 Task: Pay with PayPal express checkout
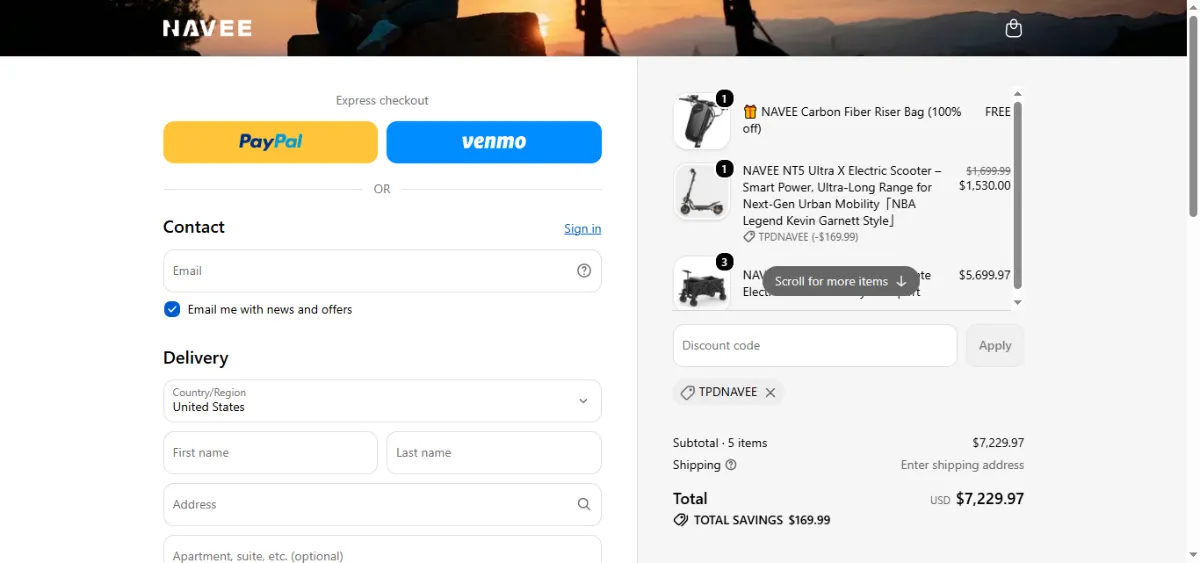pos(270,142)
